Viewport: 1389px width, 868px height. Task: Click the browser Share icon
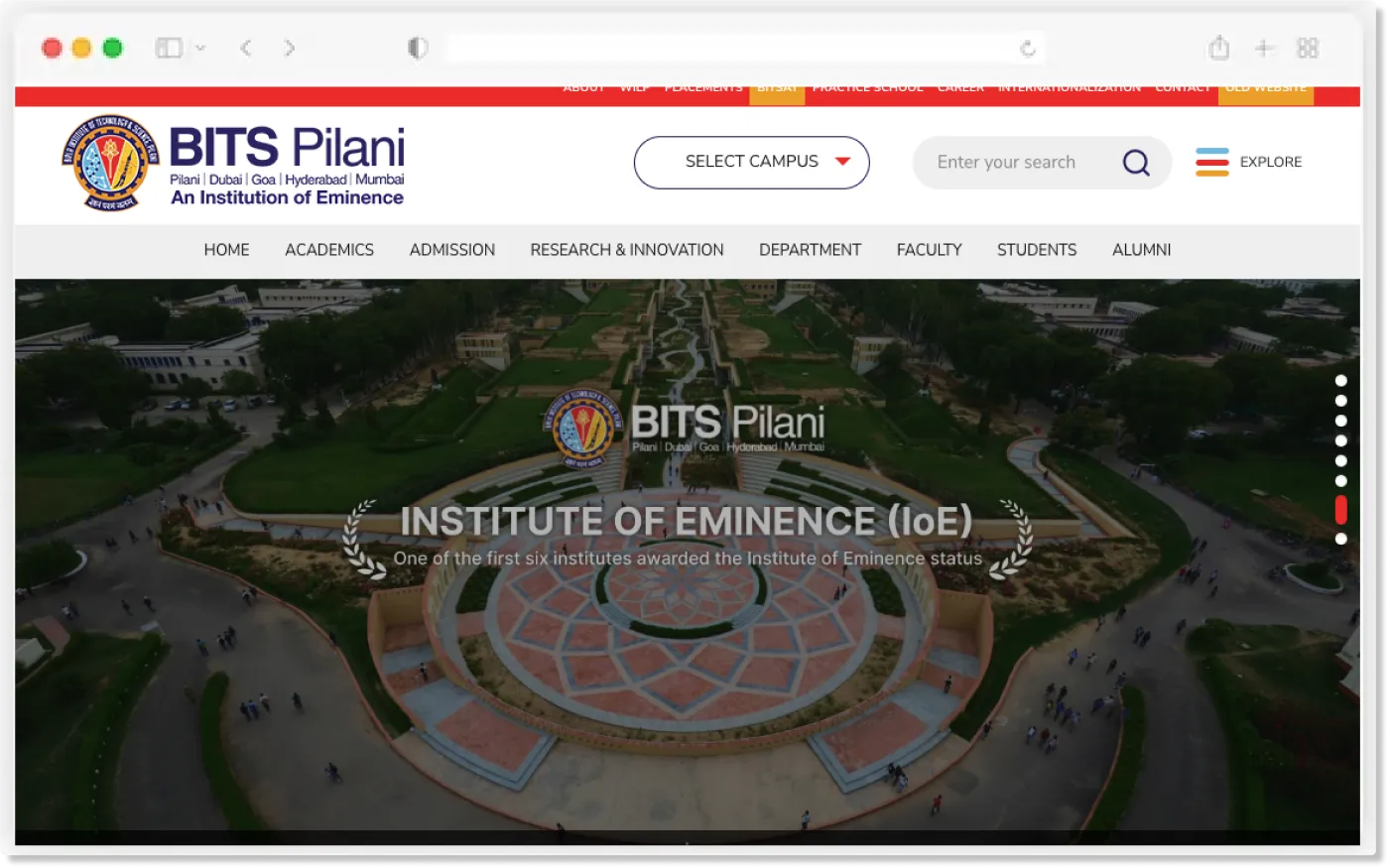pyautogui.click(x=1219, y=47)
